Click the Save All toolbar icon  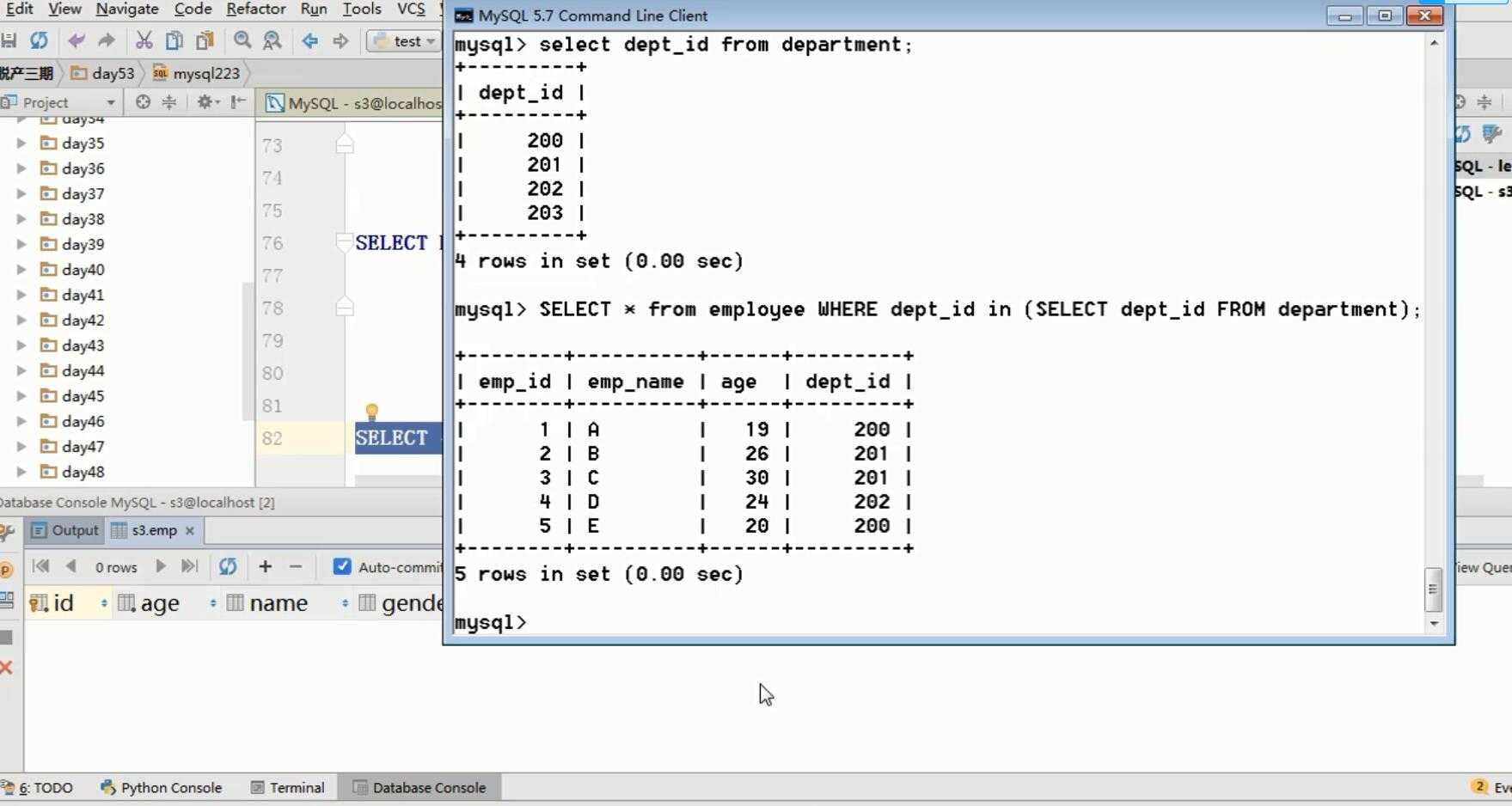9,40
